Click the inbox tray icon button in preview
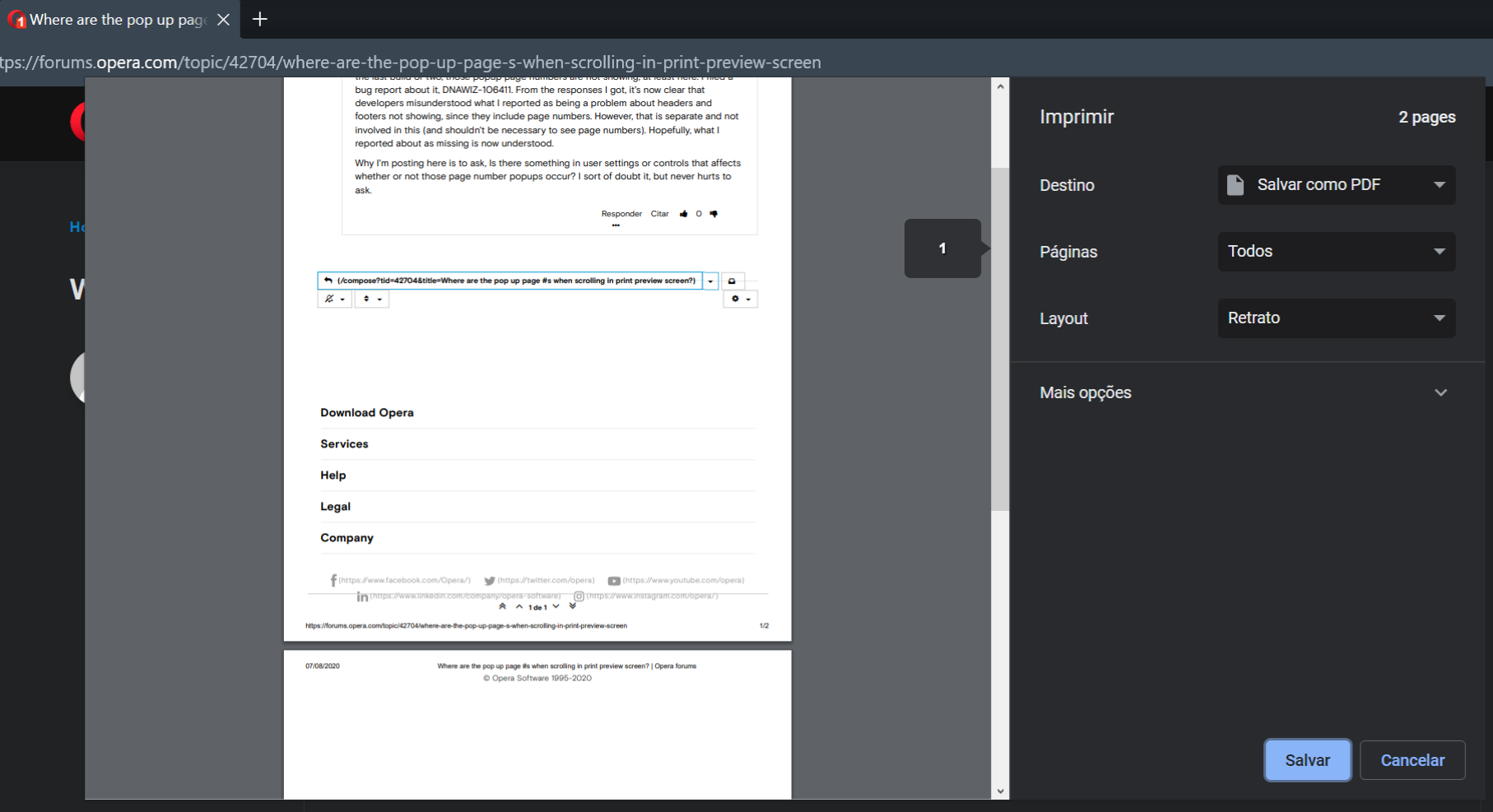The height and width of the screenshot is (812, 1493). pos(732,281)
